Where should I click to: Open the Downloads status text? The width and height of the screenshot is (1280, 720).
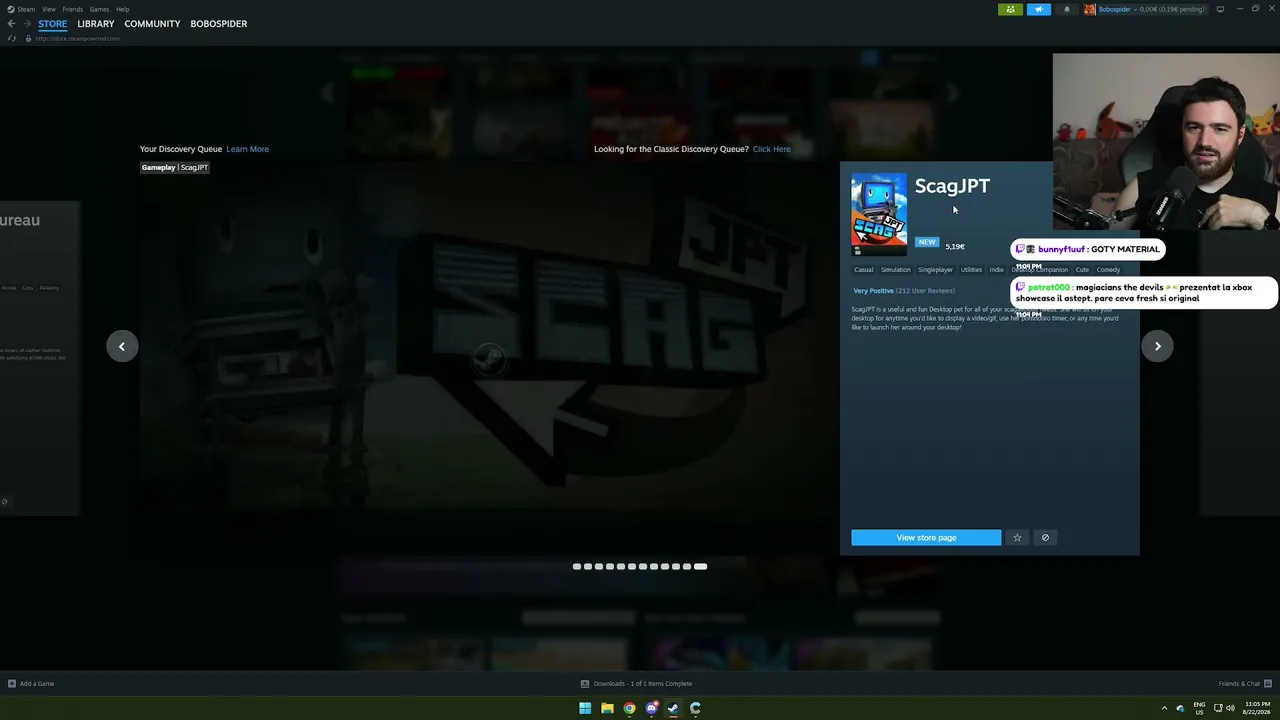coord(643,684)
